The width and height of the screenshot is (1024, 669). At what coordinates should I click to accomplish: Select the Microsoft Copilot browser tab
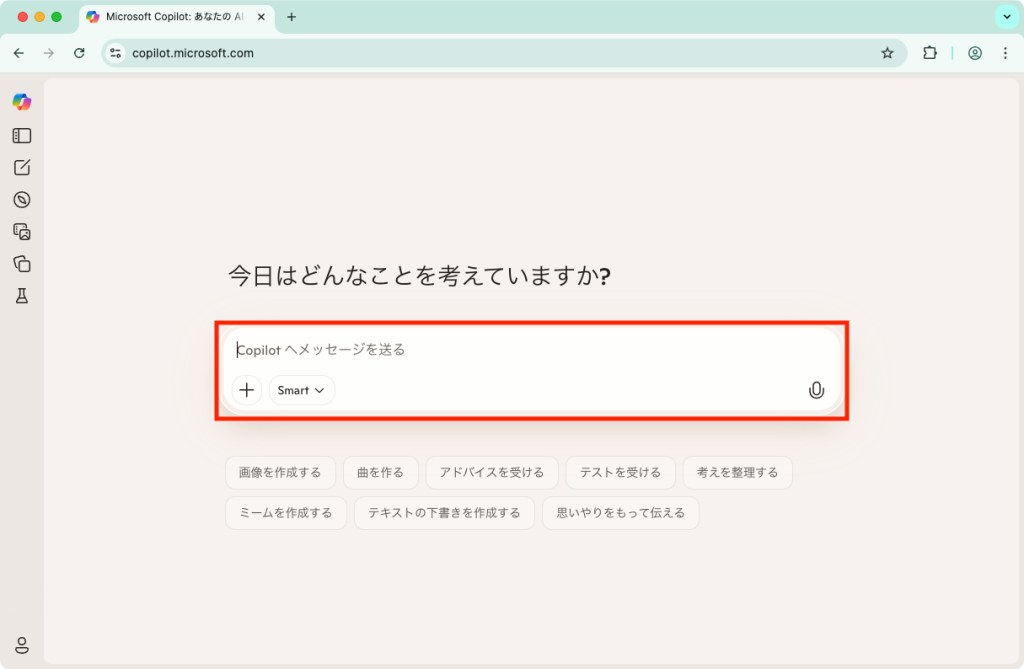(170, 17)
